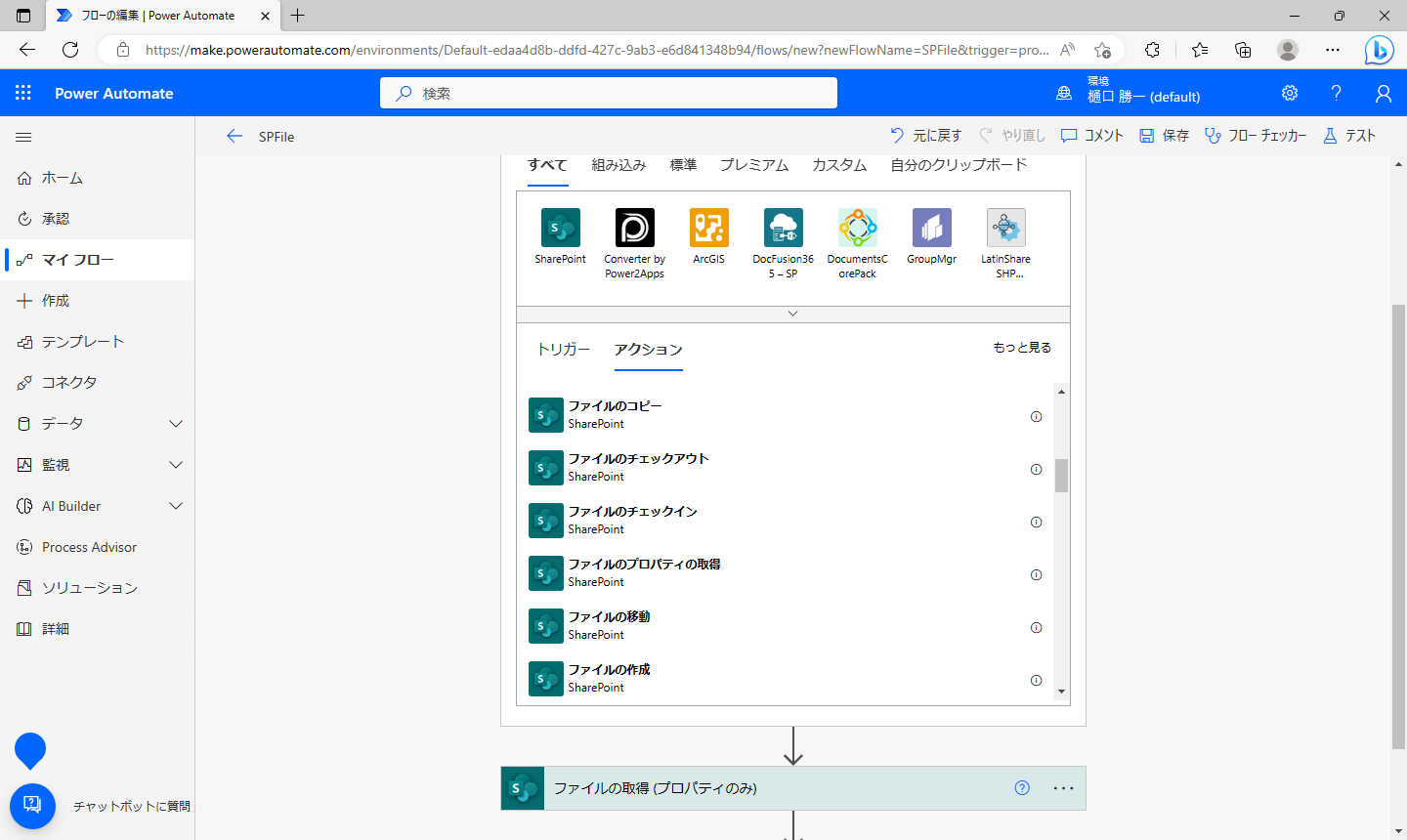Click the action list scrollbar thumb
The width and height of the screenshot is (1407, 840).
coord(1061,476)
